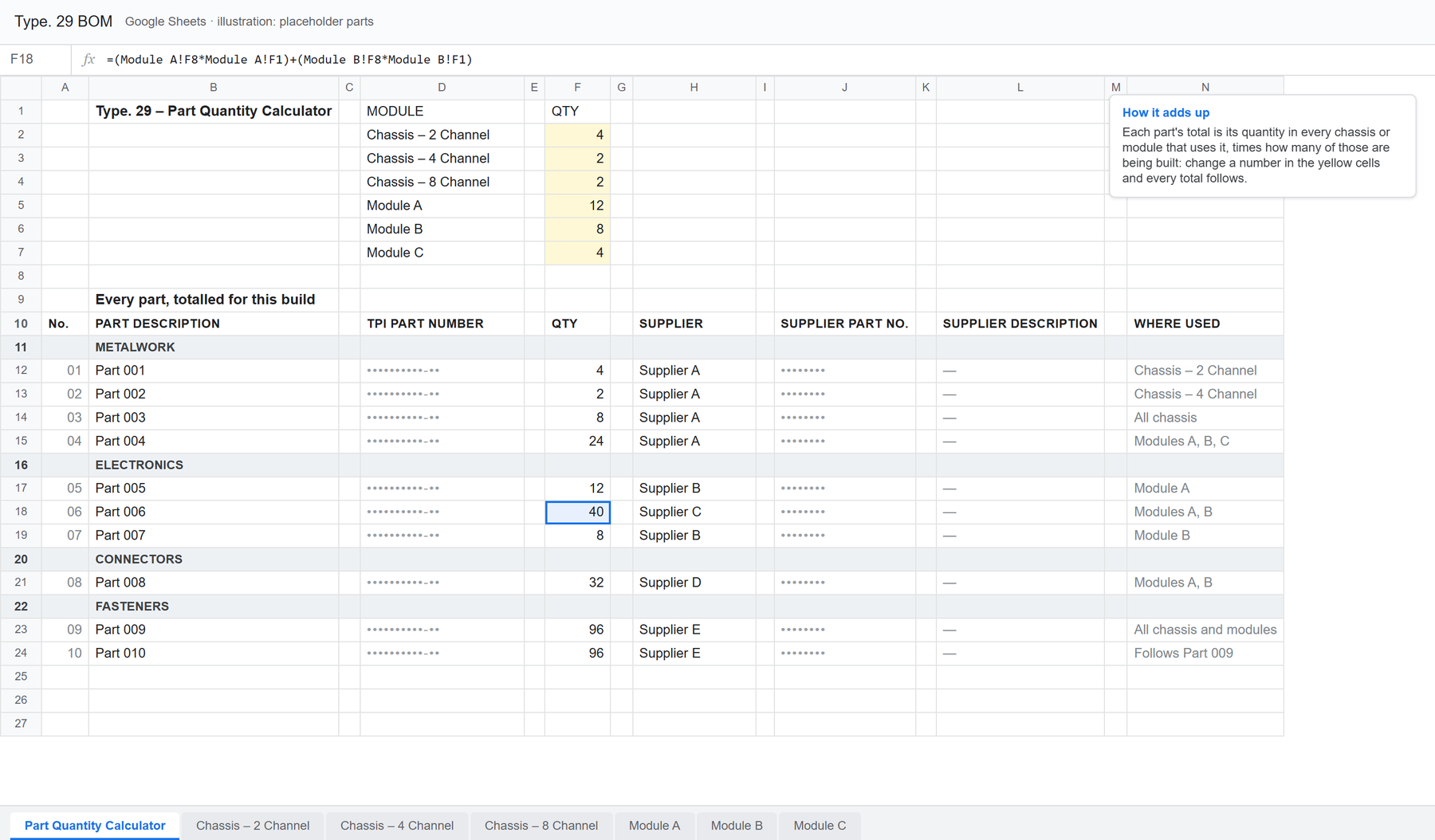Click the Type. 29 – Part Quantity Calculator title cell

click(213, 112)
